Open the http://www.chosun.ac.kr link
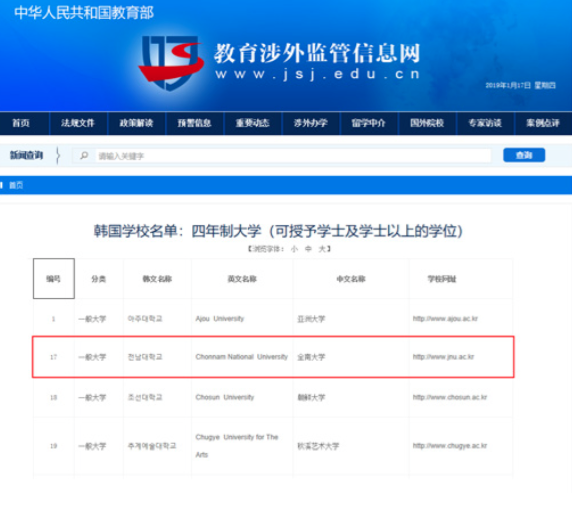 (450, 397)
